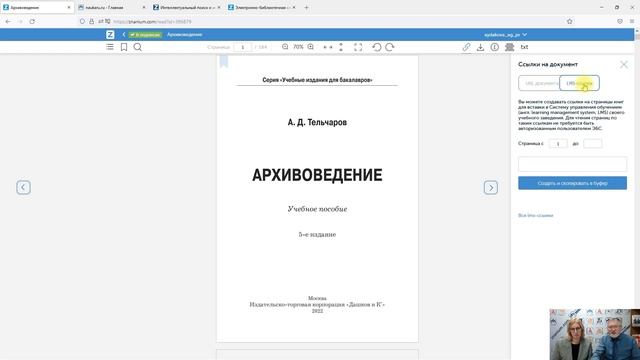Open search with the magnifier icon
Image resolution: width=640 pixels, height=360 pixels.
point(138,47)
